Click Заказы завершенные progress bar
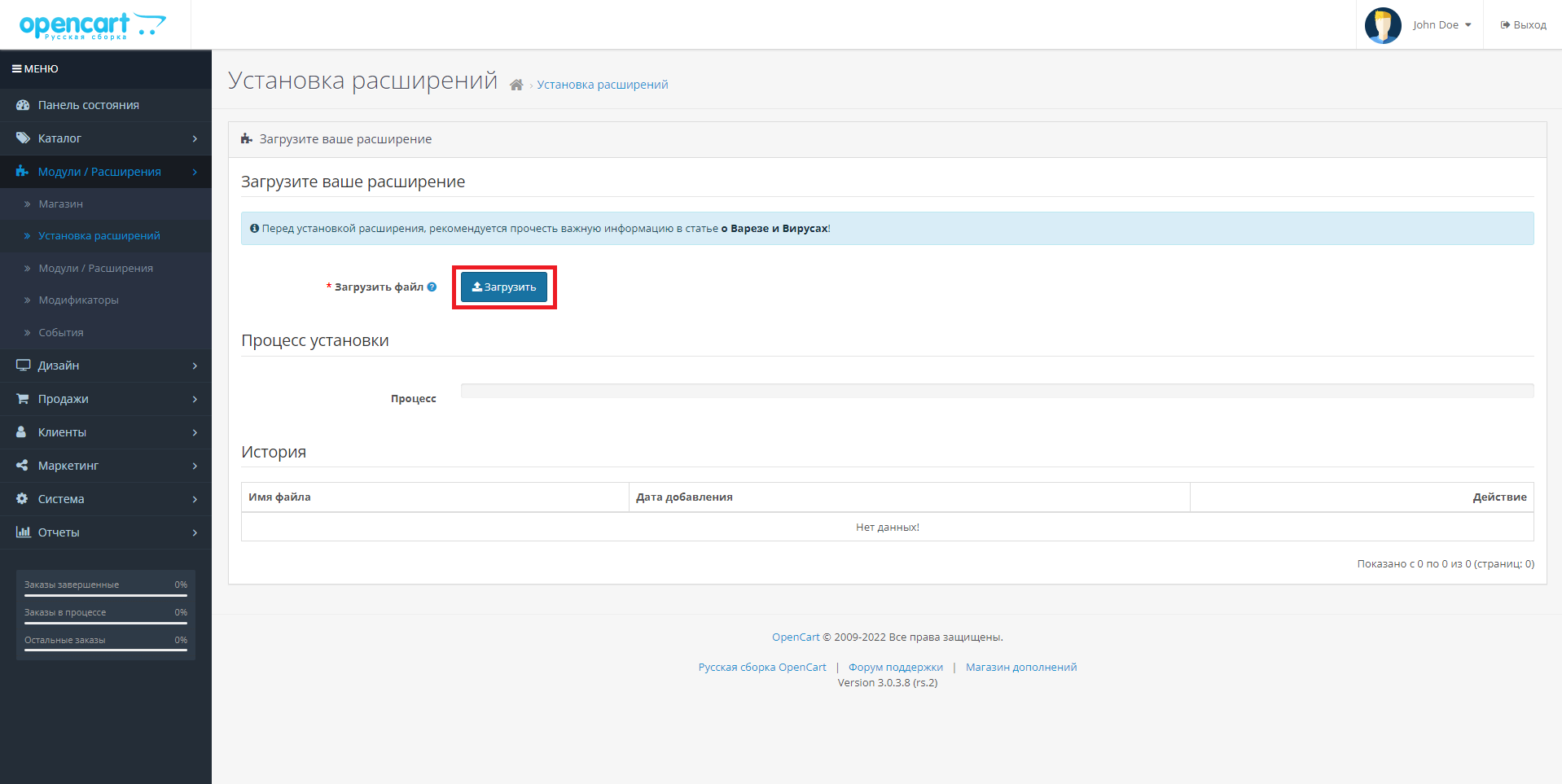The height and width of the screenshot is (784, 1562). (x=106, y=595)
